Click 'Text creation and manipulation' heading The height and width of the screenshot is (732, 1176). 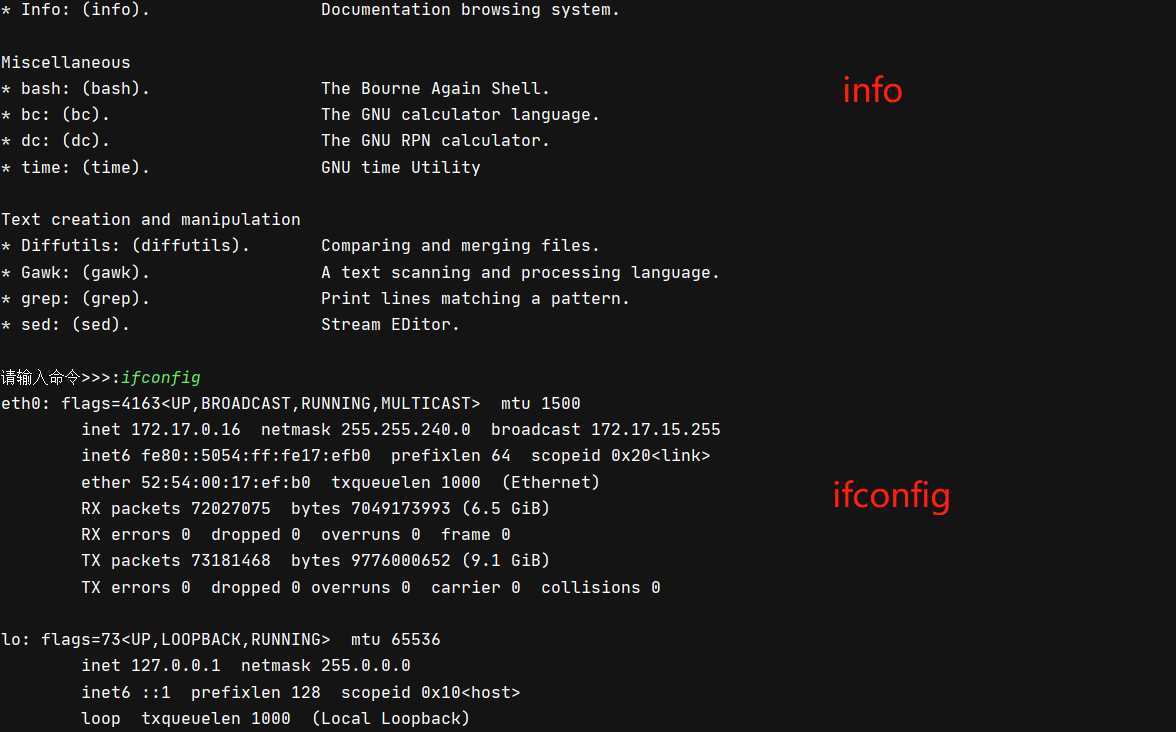(x=151, y=220)
